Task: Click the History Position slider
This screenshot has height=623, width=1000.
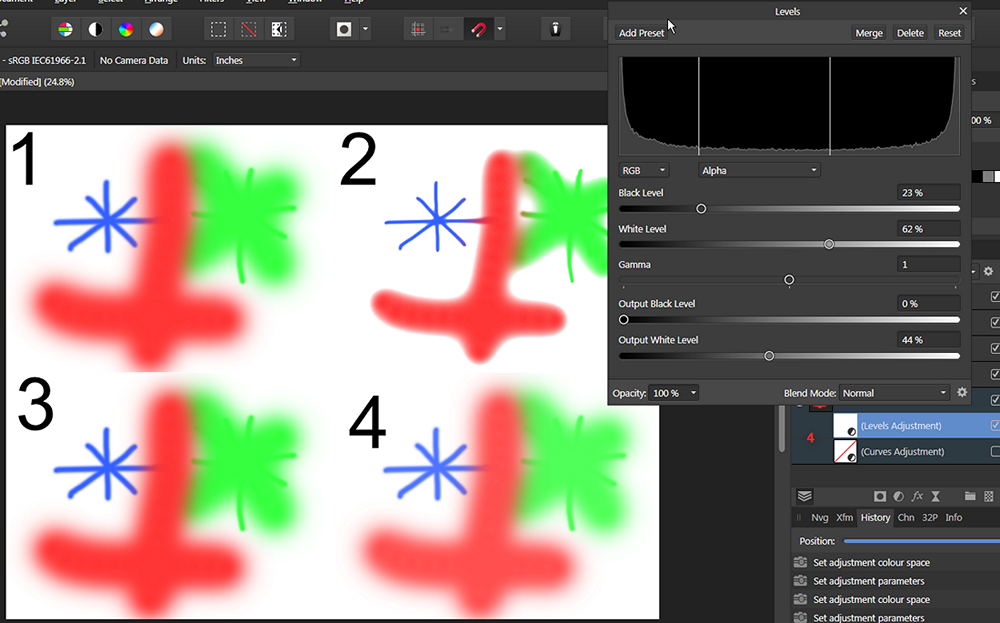Action: coord(922,541)
